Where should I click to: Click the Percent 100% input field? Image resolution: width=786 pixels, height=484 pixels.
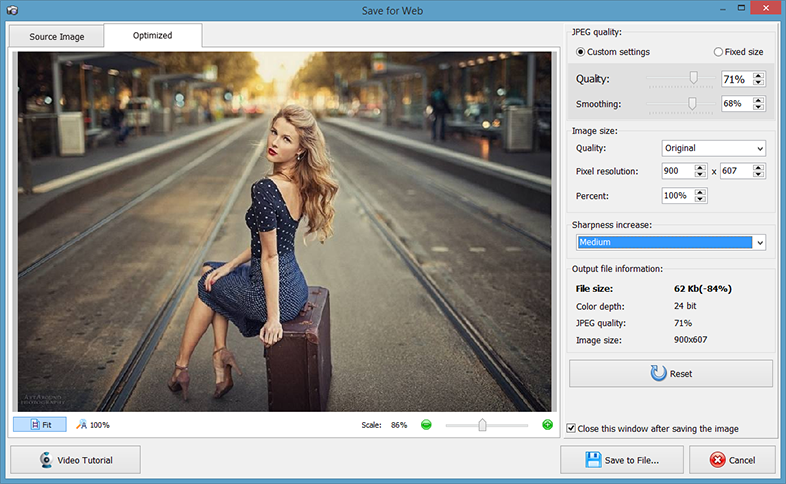coord(678,195)
